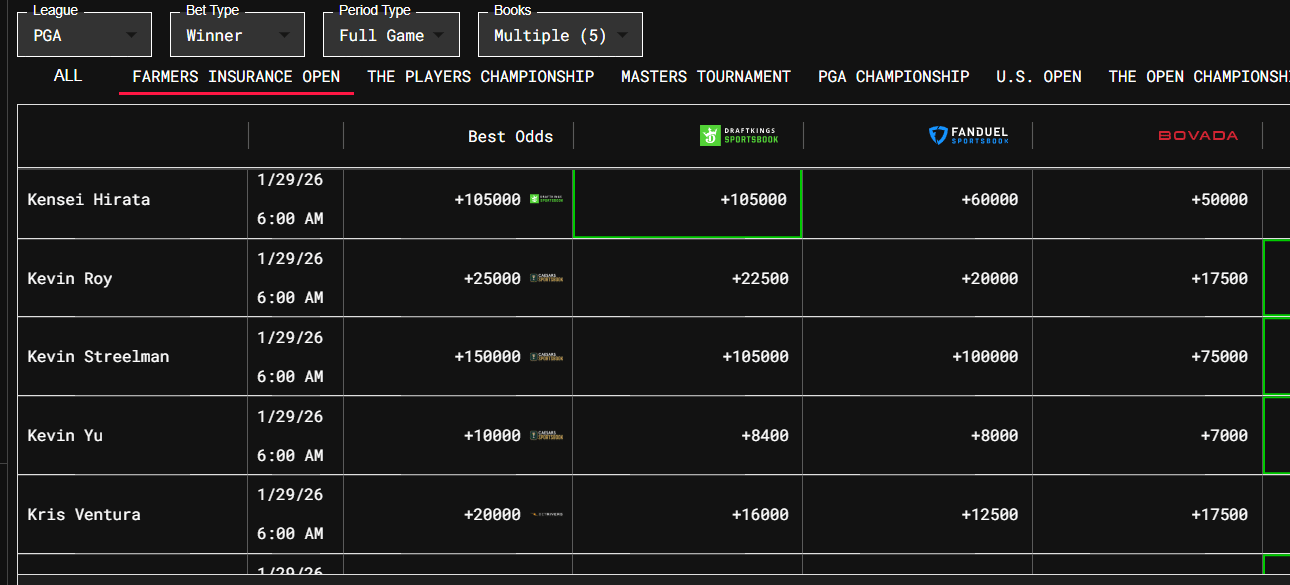Viewport: 1290px width, 585px height.
Task: Switch to The Players Championship tab
Action: tap(481, 77)
